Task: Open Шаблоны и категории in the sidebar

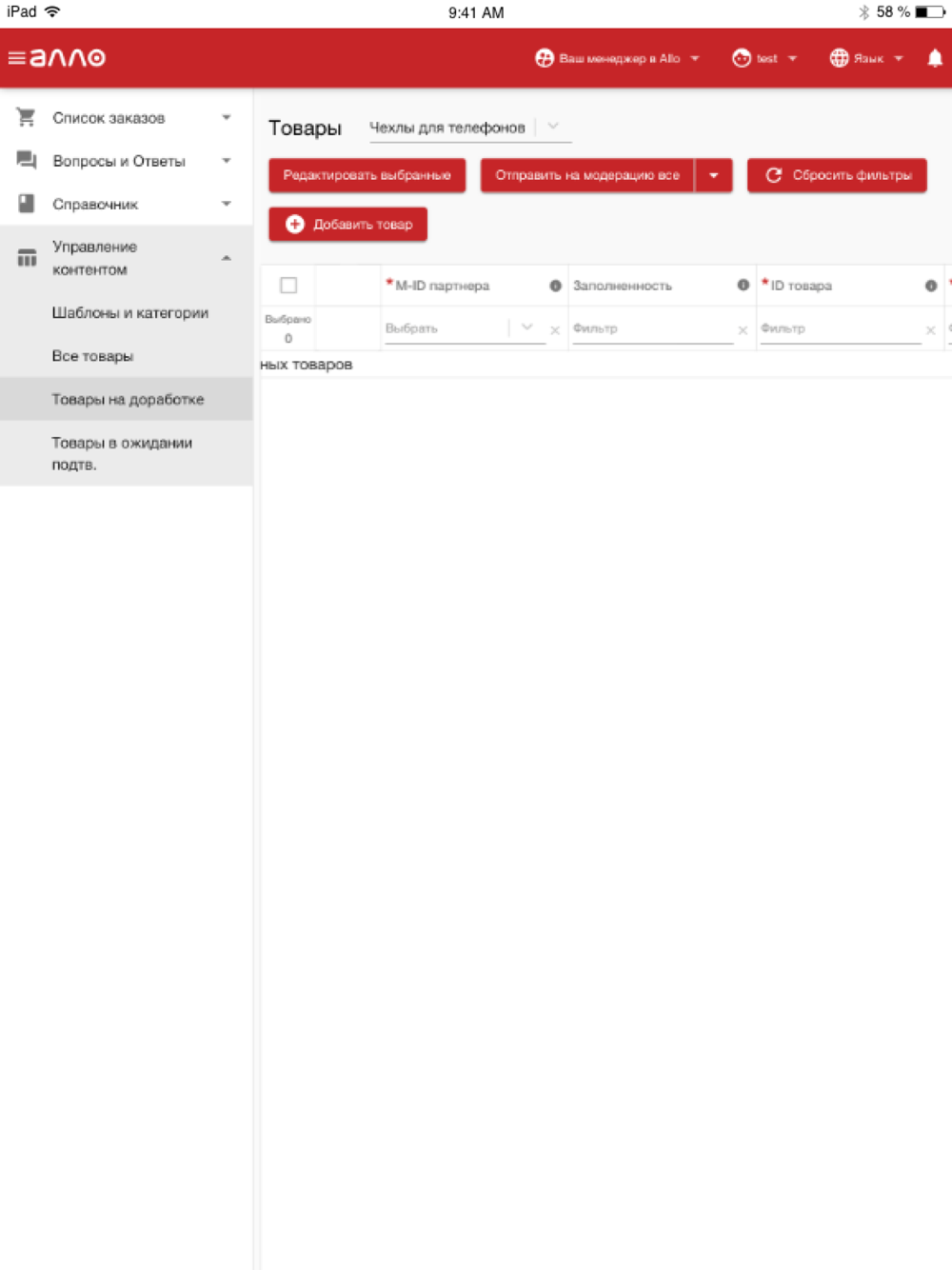Action: tap(130, 313)
